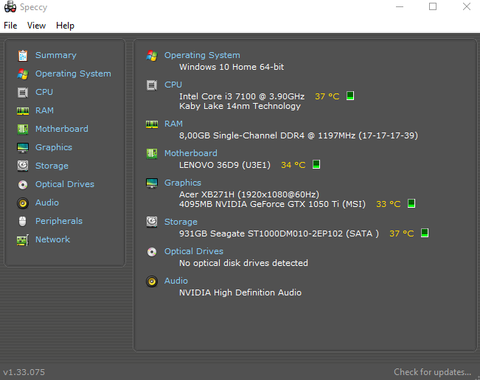Select the CPU chip icon in sidebar

pos(23,92)
